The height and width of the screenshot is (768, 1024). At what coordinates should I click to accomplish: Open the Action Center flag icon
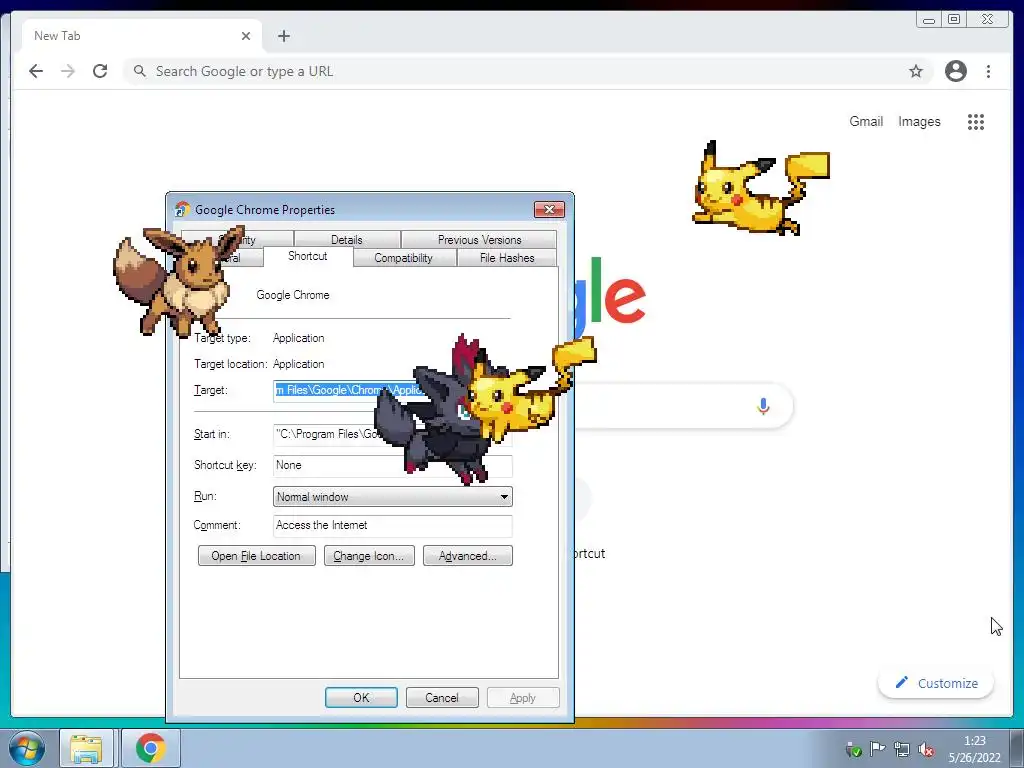point(877,750)
